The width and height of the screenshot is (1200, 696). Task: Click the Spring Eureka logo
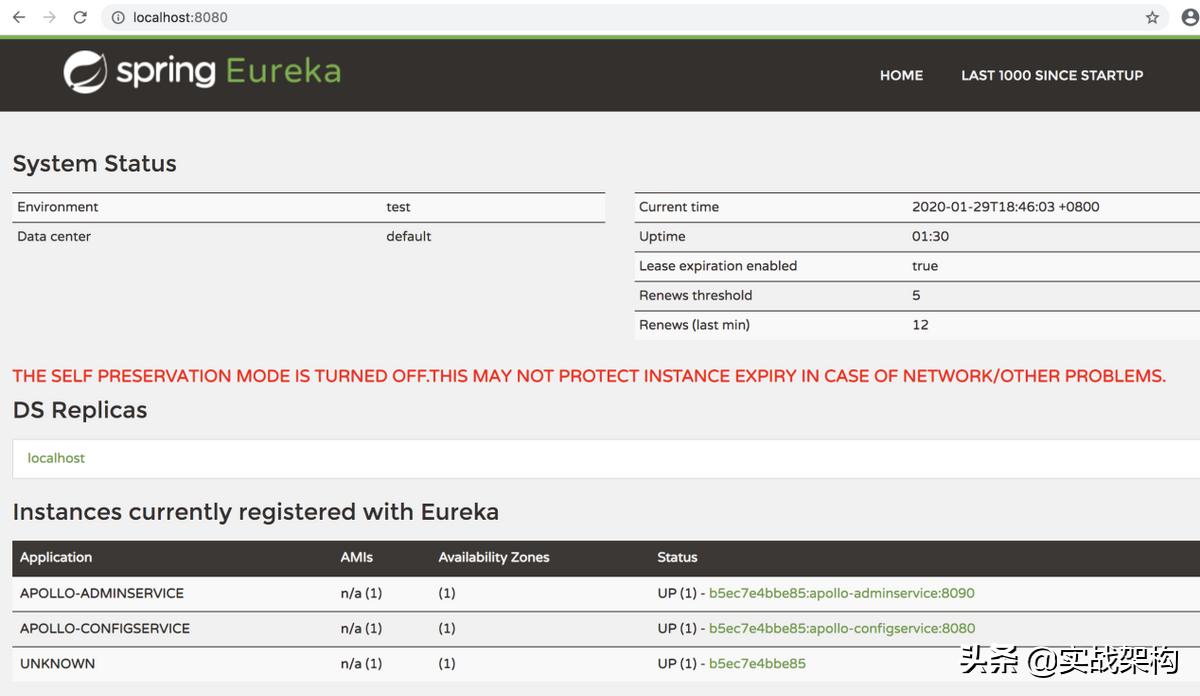[202, 72]
